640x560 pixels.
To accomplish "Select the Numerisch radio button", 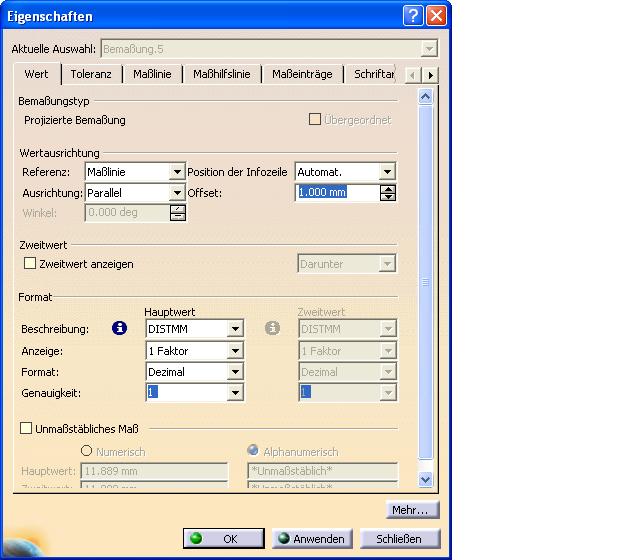I will pos(87,451).
